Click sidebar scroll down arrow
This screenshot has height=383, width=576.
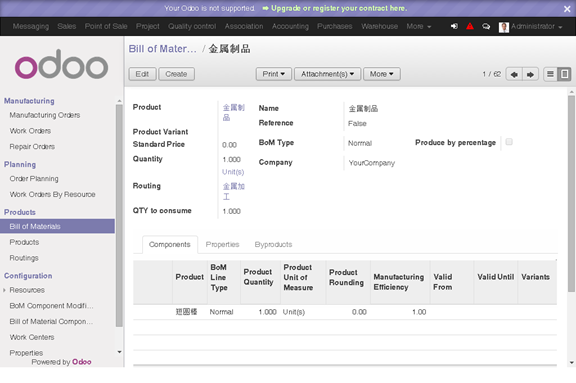pos(119,352)
